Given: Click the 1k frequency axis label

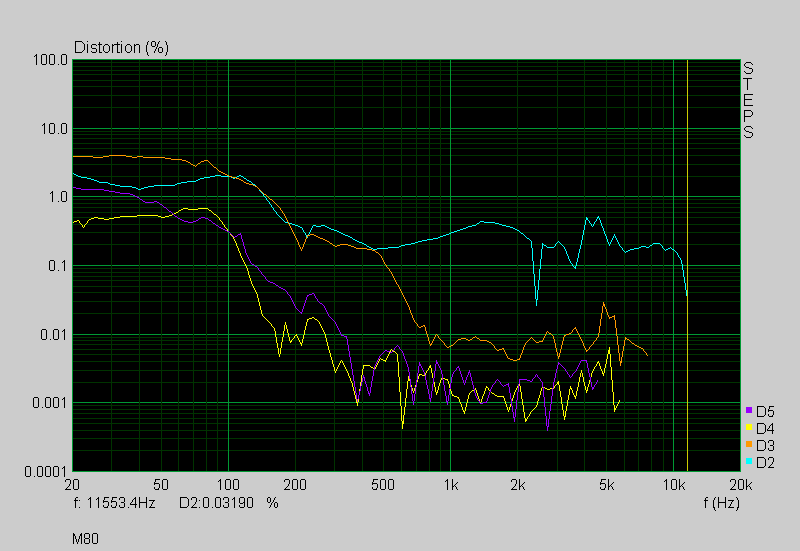Looking at the screenshot, I should tap(451, 485).
